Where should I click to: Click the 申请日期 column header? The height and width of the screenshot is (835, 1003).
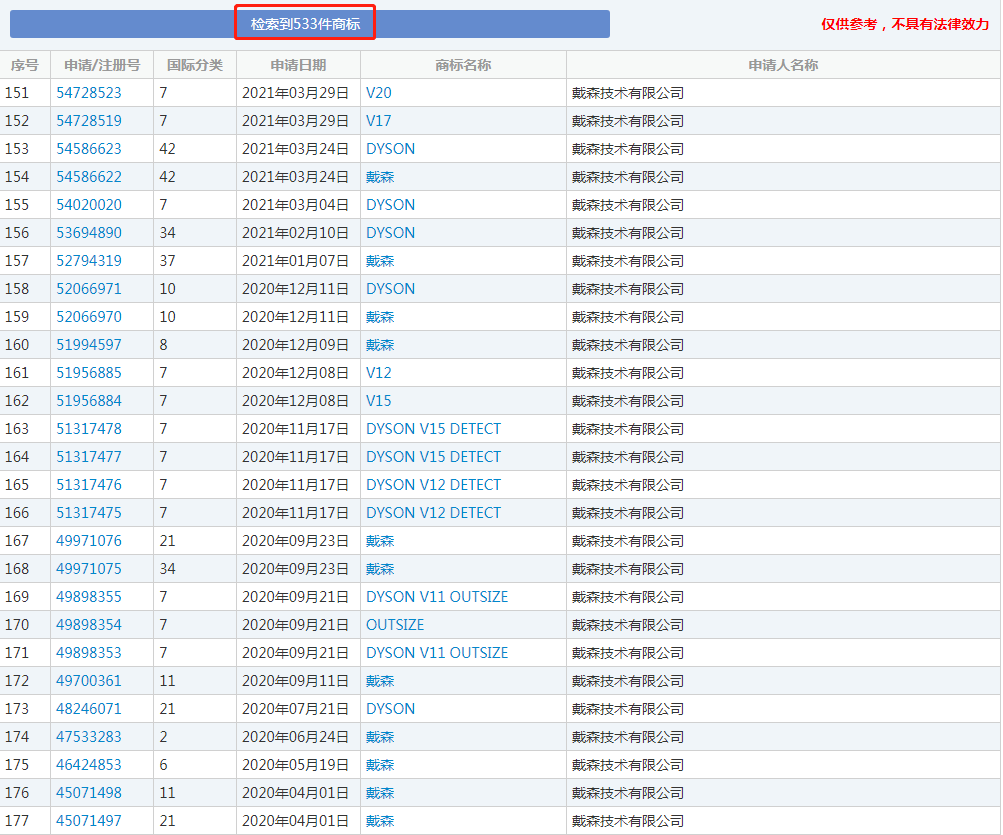click(298, 65)
